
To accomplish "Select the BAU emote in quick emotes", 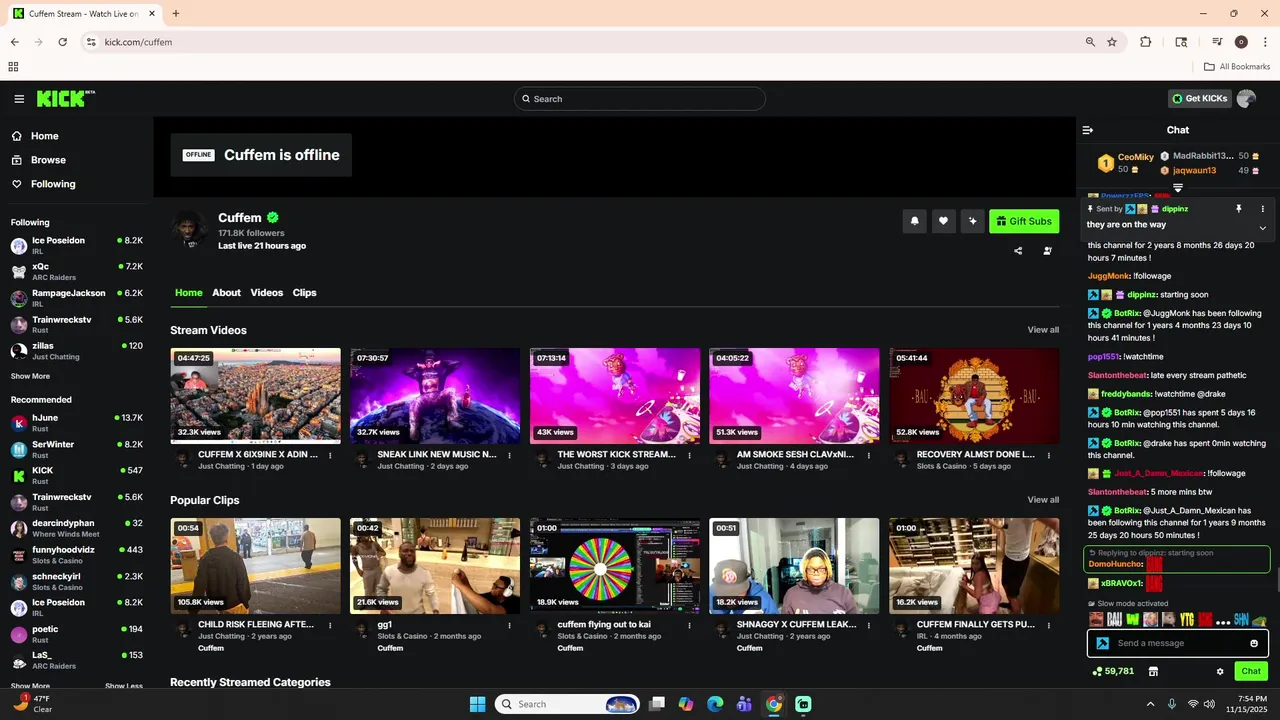I will pos(1114,619).
